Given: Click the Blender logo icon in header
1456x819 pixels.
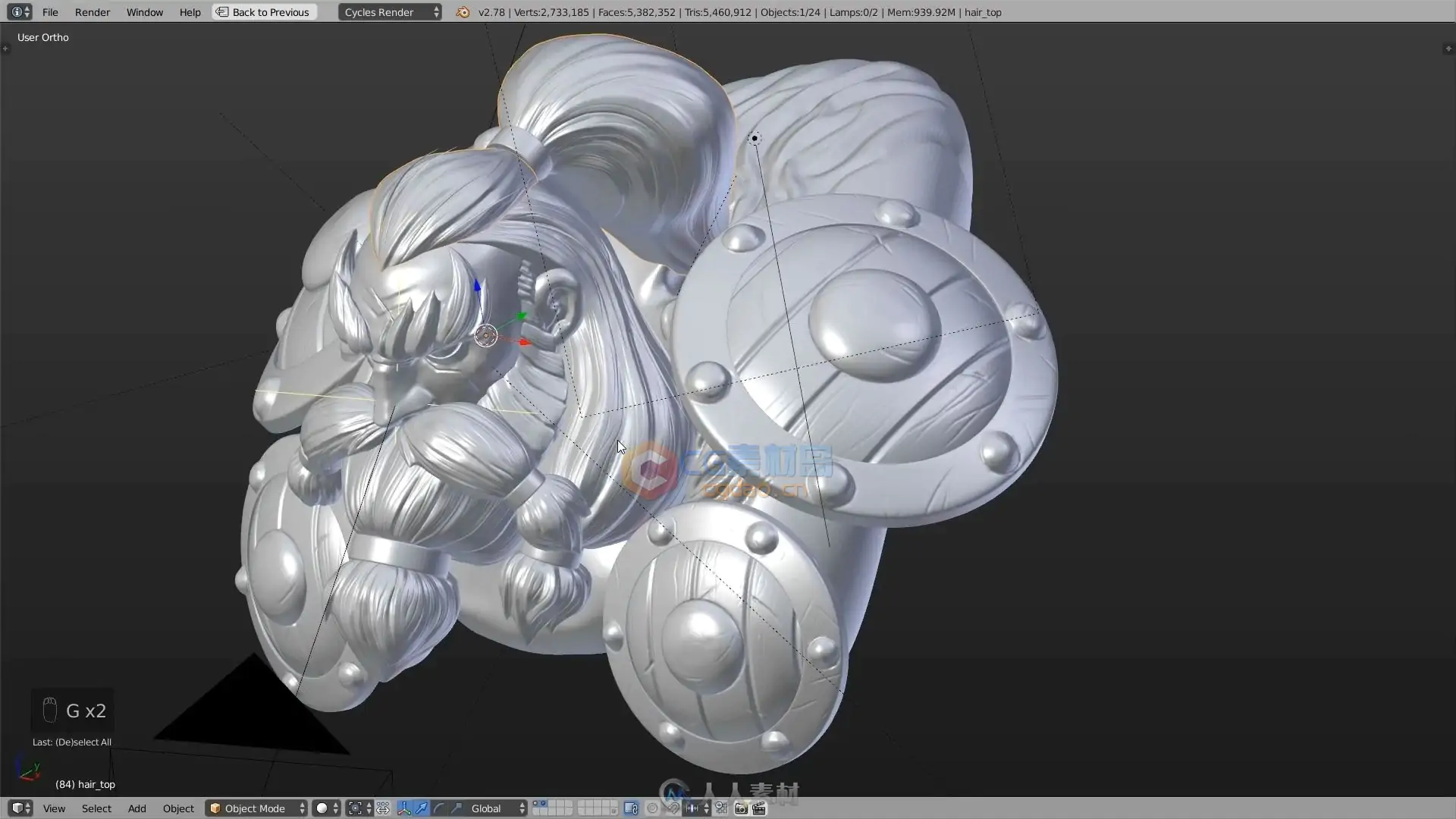Looking at the screenshot, I should pos(463,12).
